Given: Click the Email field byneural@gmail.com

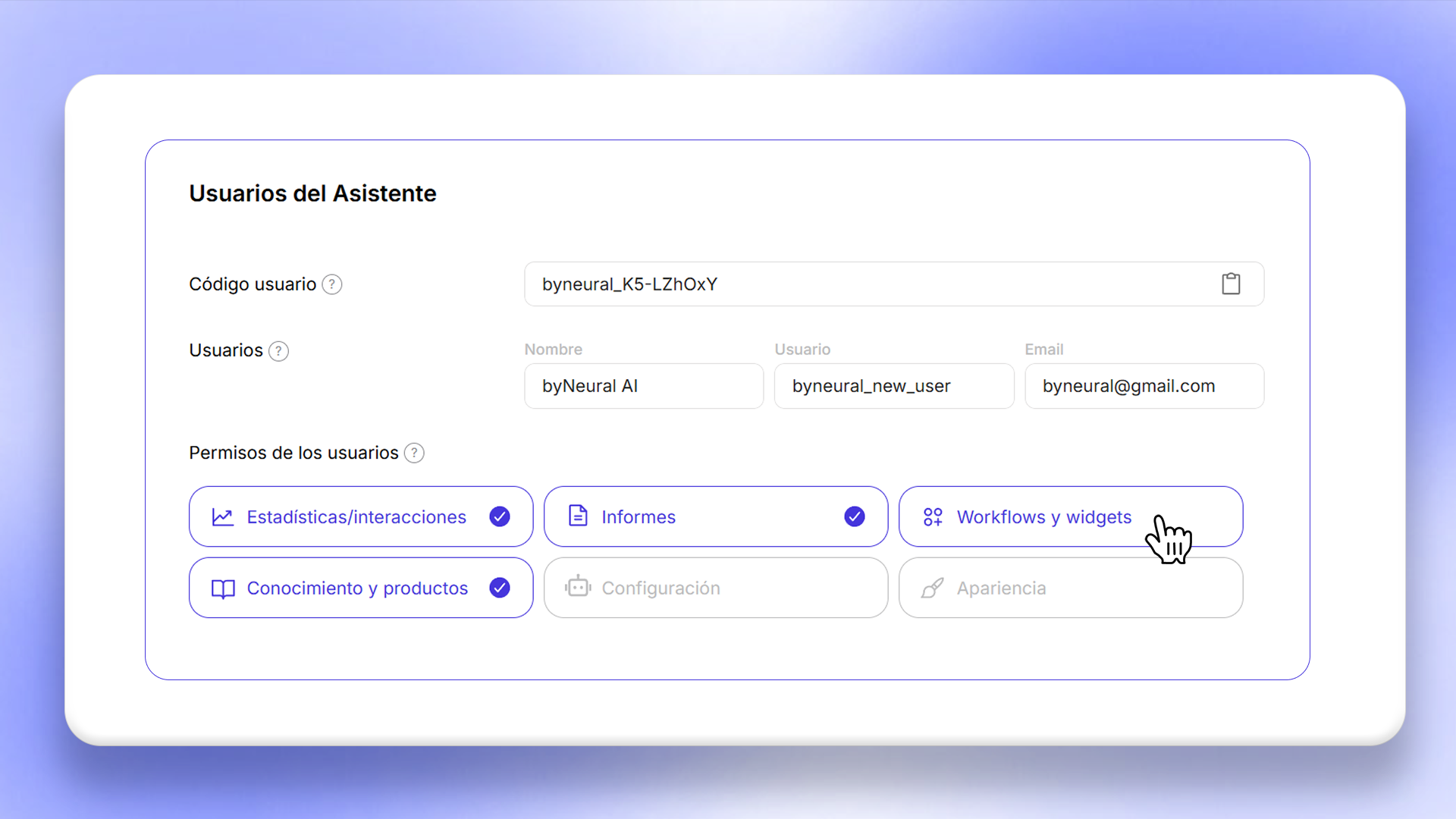Looking at the screenshot, I should point(1144,386).
